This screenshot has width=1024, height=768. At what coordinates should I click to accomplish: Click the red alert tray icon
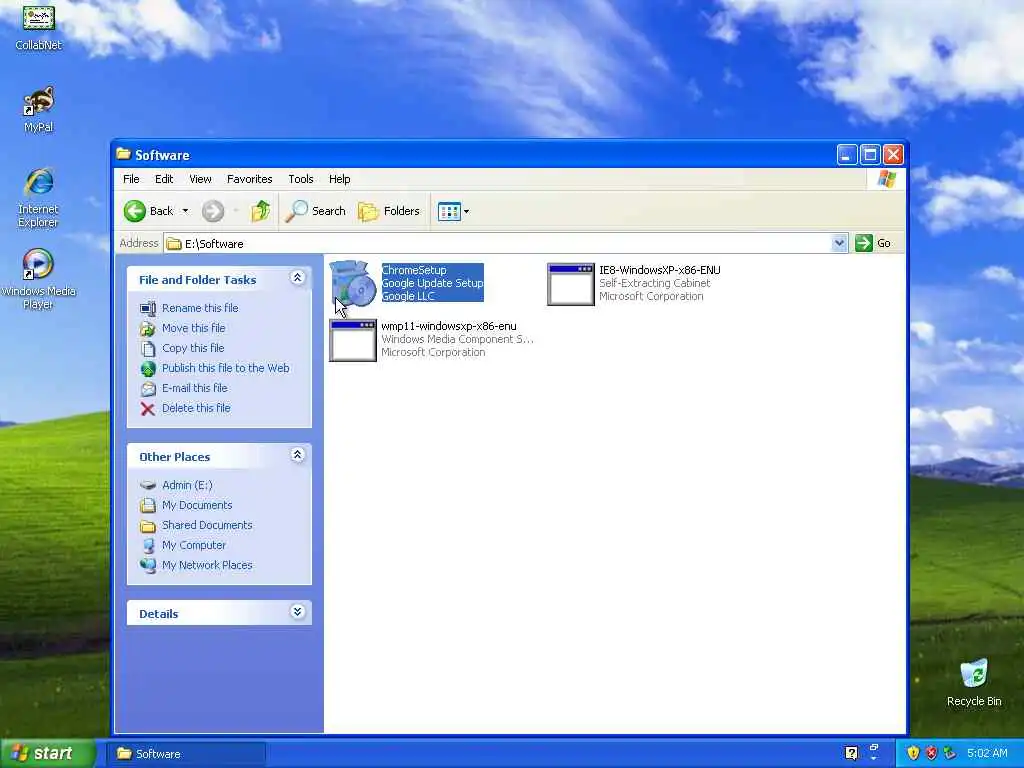931,753
